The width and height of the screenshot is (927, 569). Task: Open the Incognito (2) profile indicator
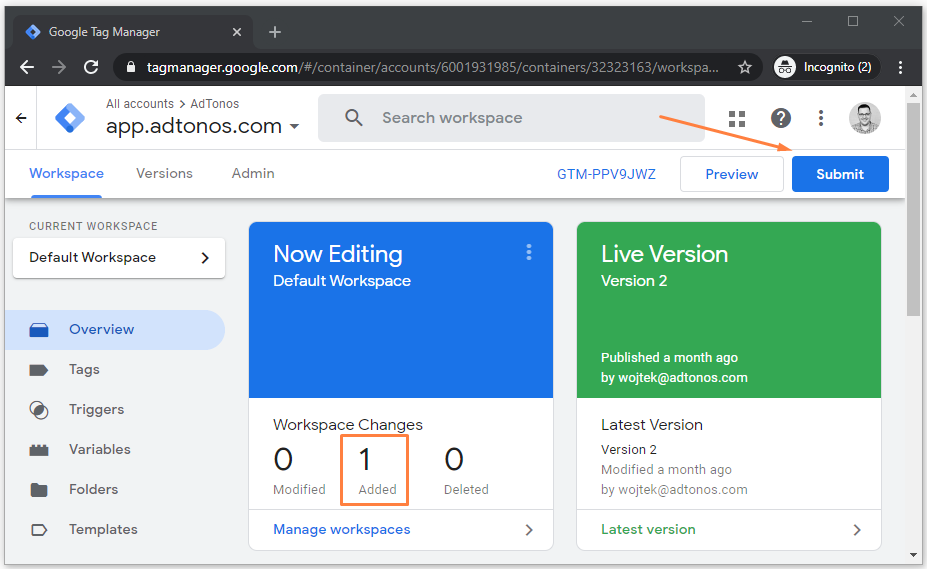coord(826,67)
